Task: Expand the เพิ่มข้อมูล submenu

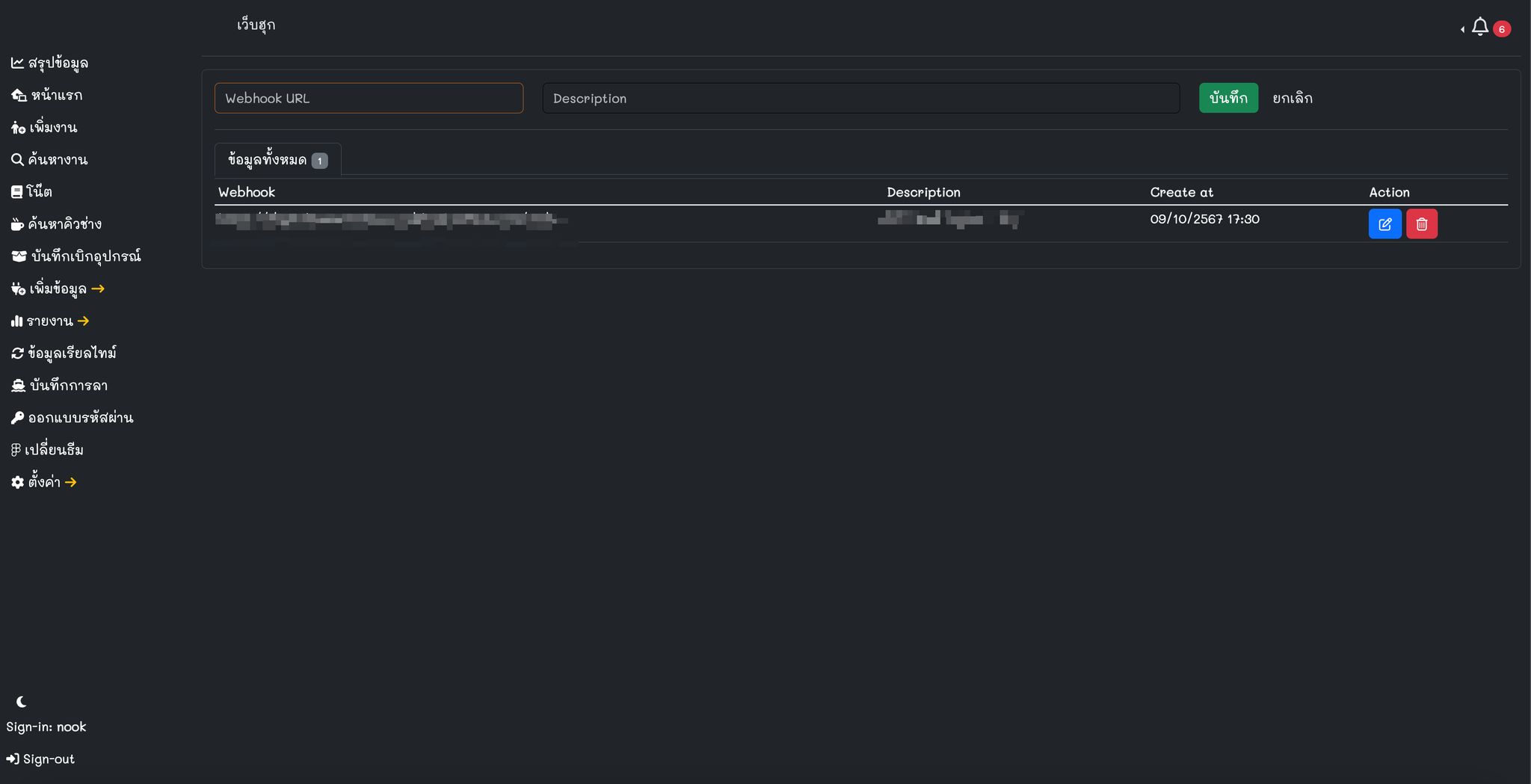Action: pyautogui.click(x=58, y=289)
